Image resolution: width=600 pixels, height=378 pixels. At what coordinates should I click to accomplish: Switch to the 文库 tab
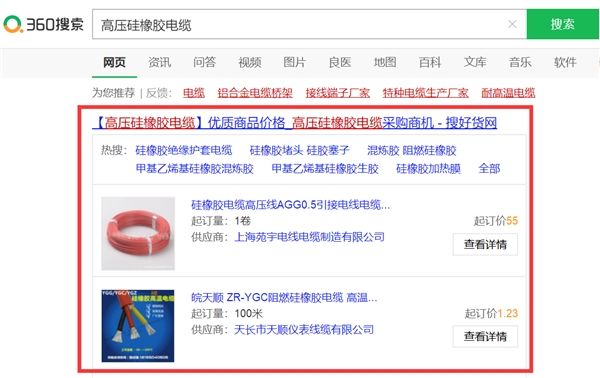pos(475,62)
